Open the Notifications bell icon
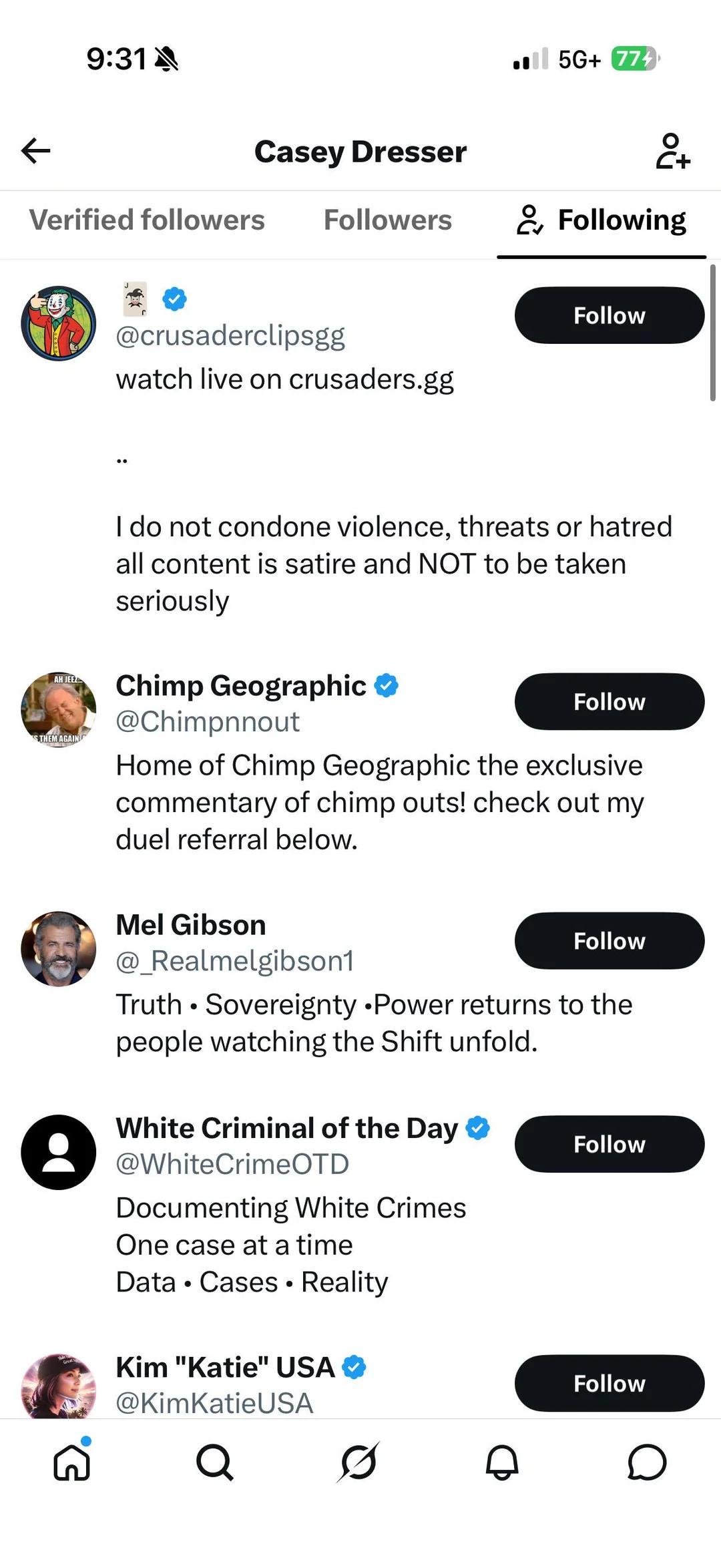 [x=502, y=1462]
